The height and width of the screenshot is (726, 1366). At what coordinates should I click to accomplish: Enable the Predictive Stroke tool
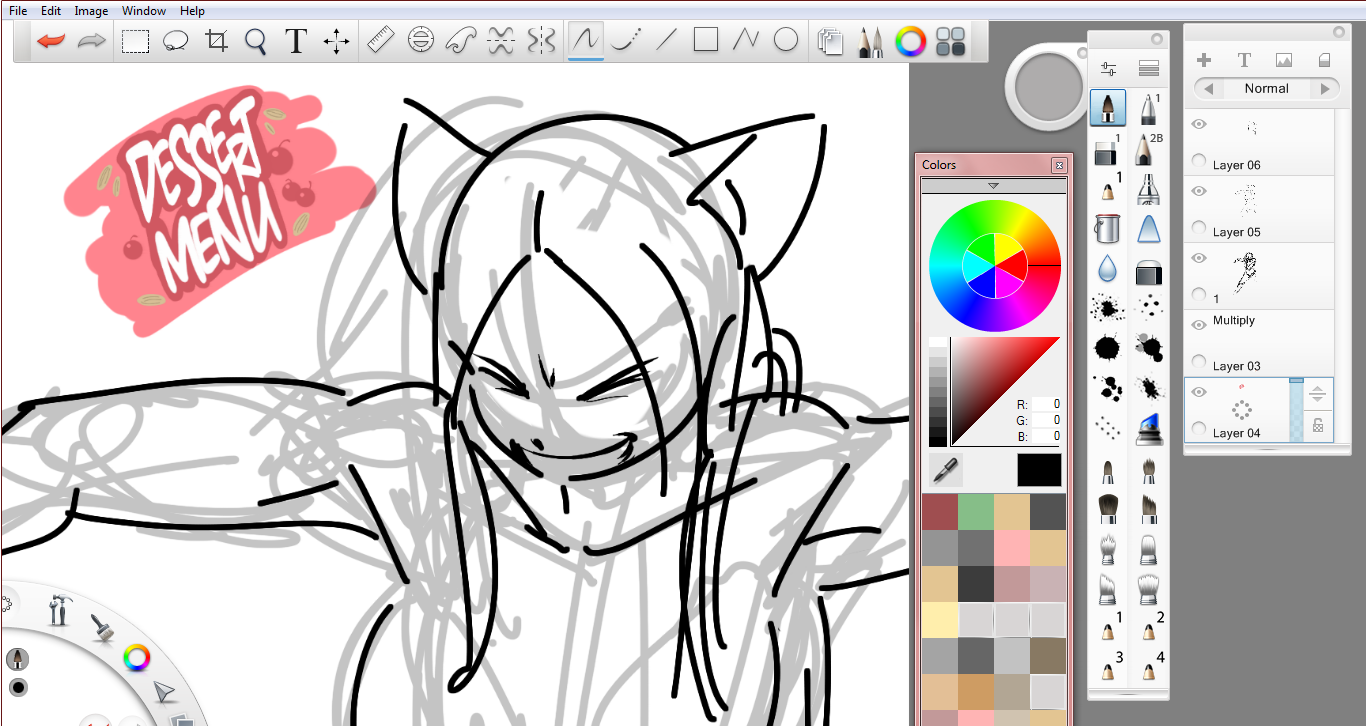(626, 40)
